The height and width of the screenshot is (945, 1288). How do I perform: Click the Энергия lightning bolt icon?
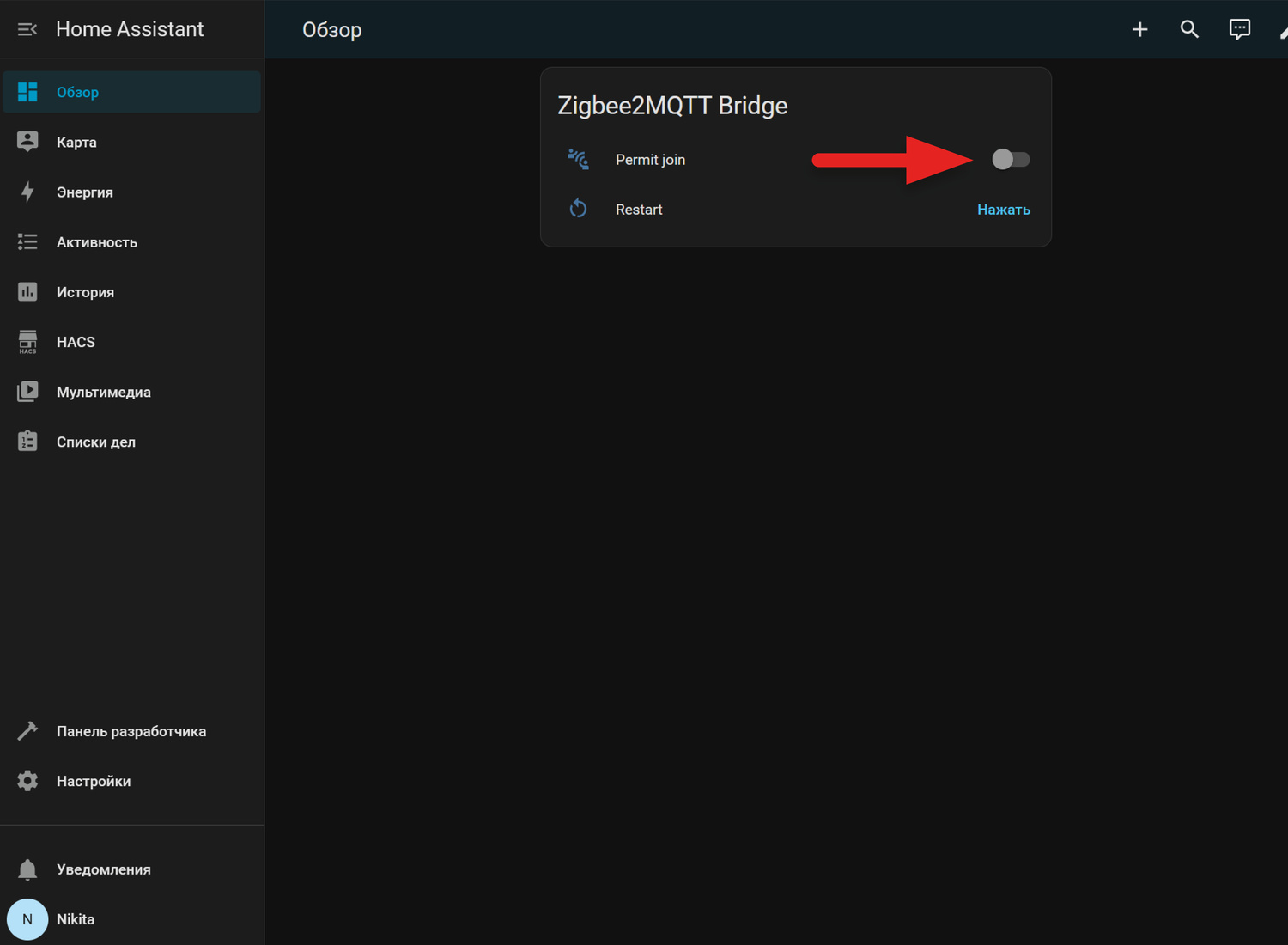(x=27, y=192)
